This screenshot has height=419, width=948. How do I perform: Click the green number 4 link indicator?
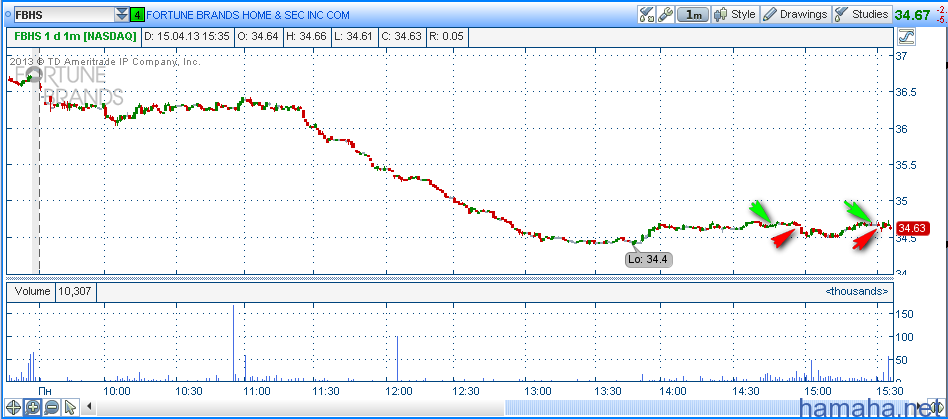[x=137, y=15]
